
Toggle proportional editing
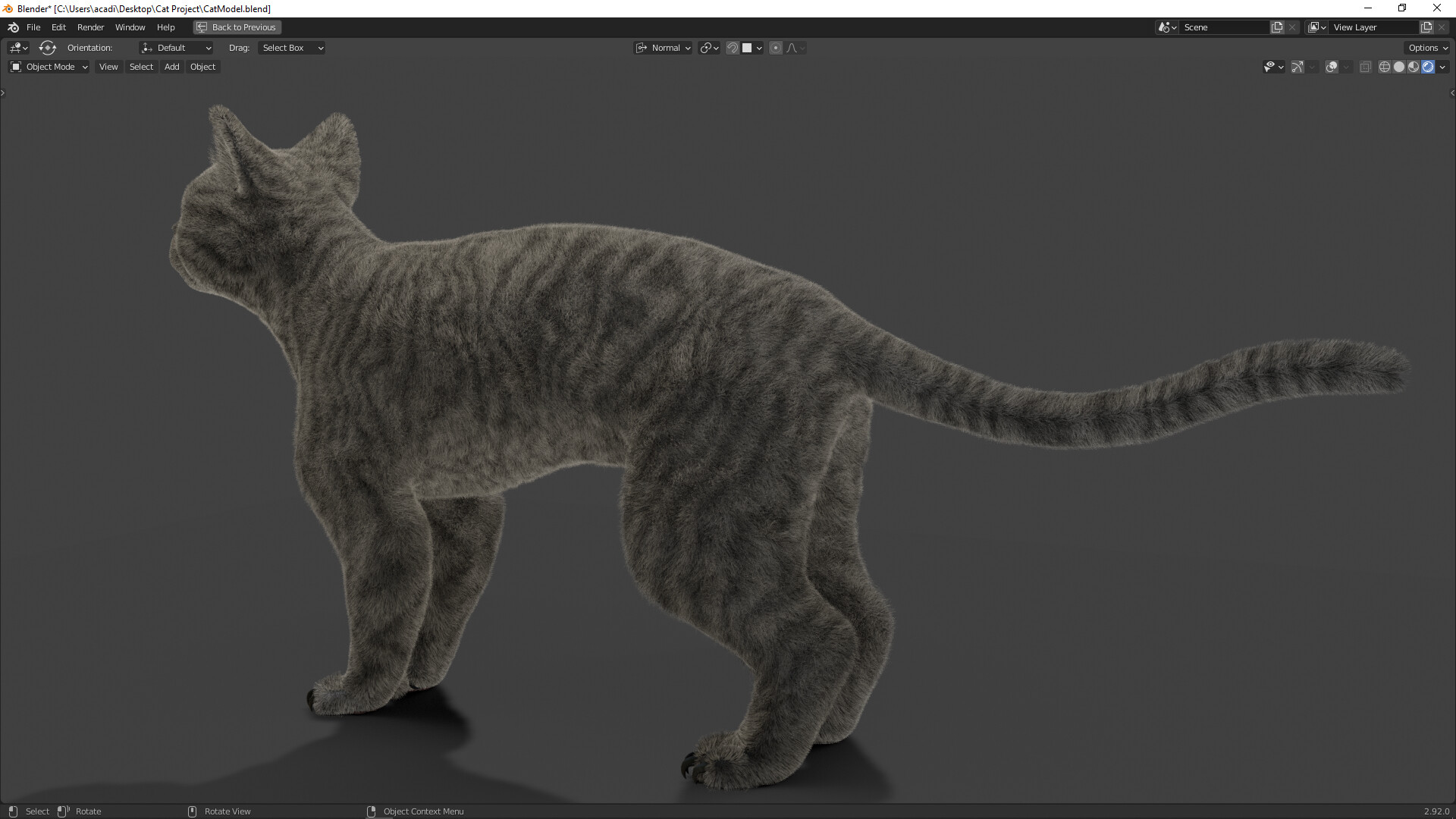776,48
